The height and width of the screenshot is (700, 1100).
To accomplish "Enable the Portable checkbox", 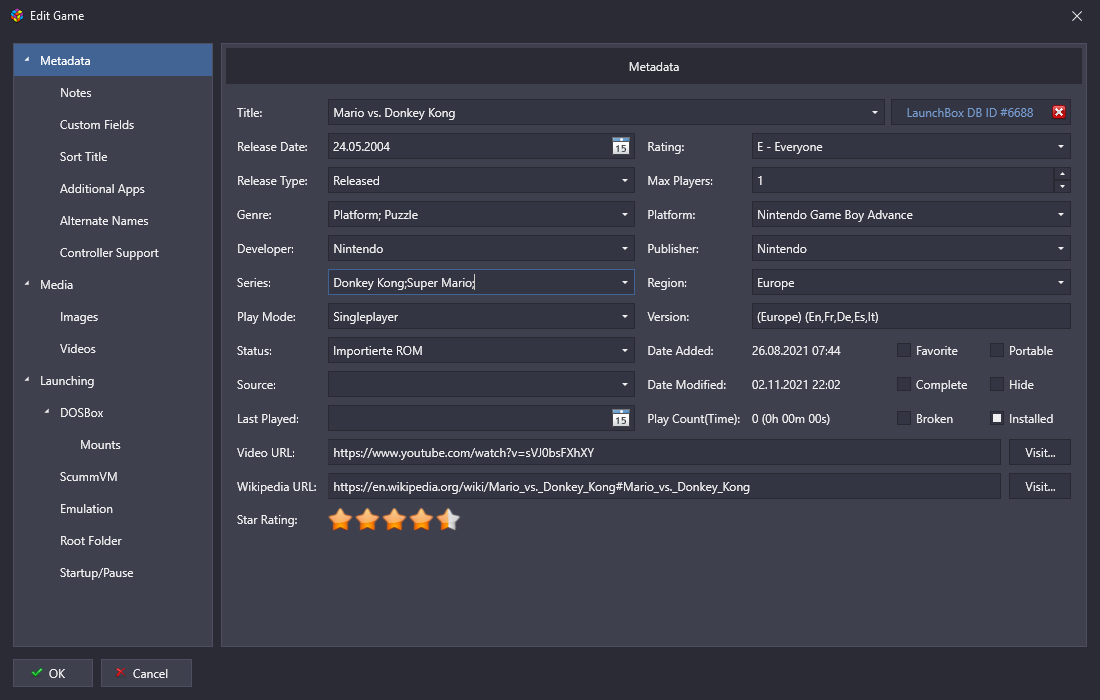I will [996, 350].
